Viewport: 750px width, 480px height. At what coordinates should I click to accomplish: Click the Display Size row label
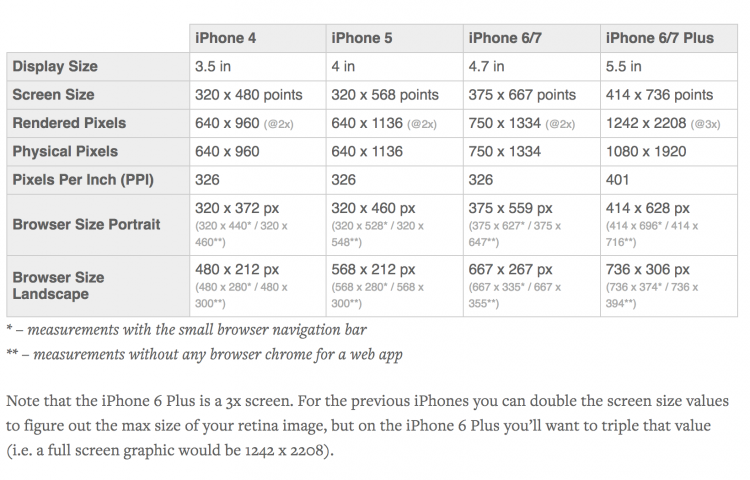[55, 66]
